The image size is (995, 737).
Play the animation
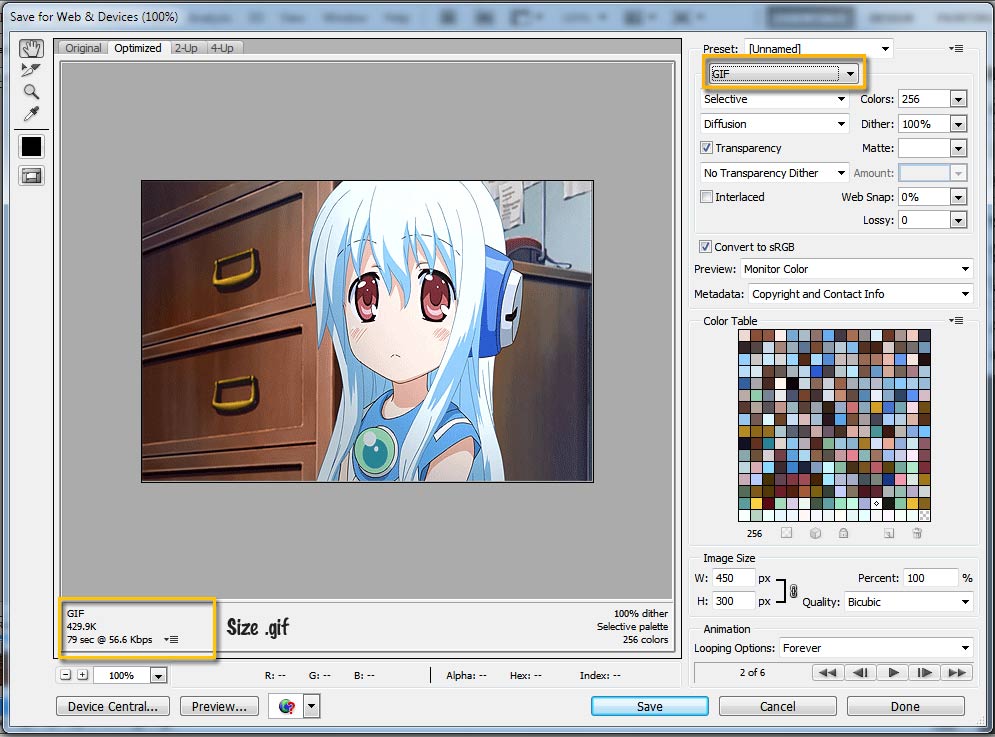[893, 672]
